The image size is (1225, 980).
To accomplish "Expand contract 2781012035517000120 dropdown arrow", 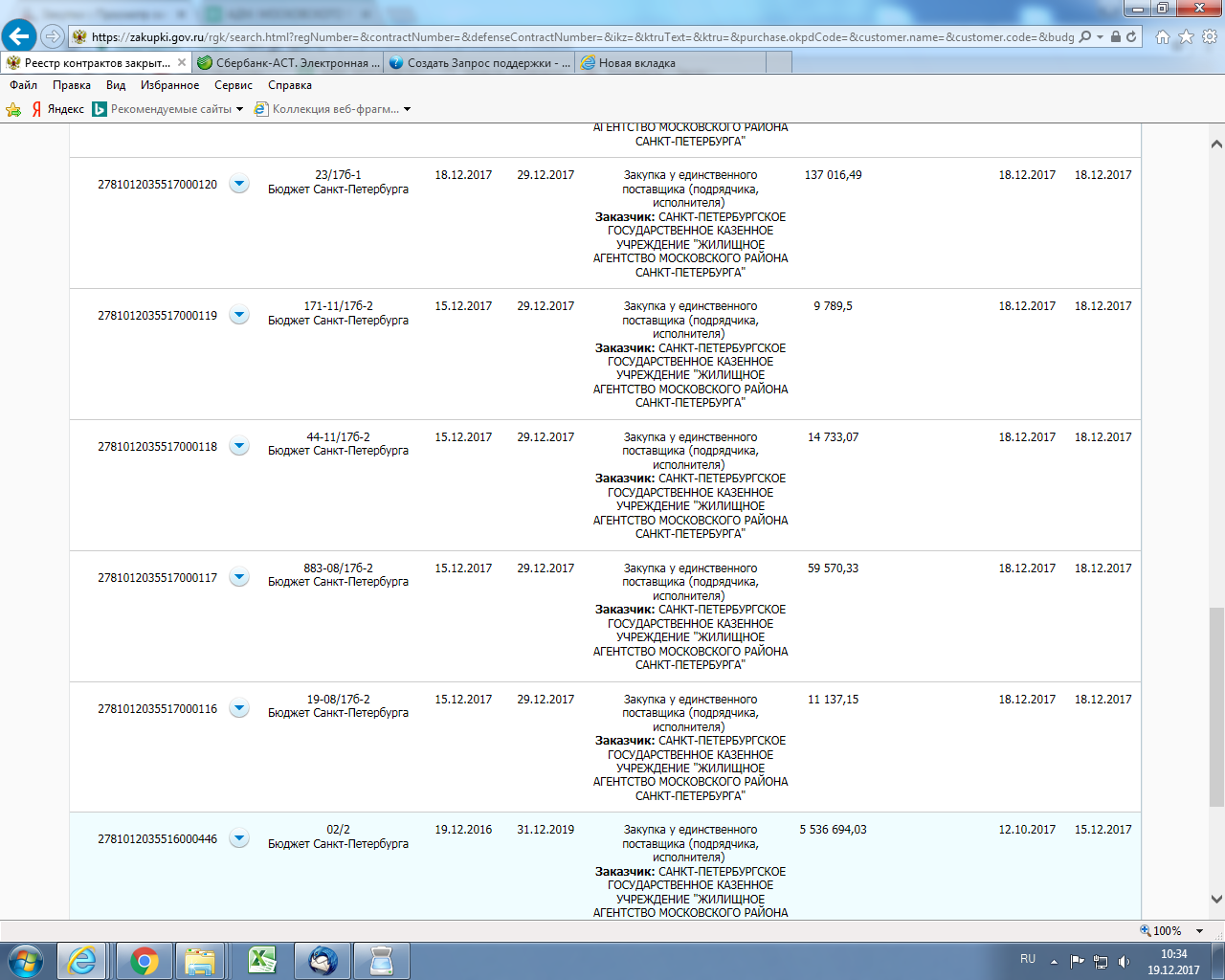I will (x=239, y=184).
